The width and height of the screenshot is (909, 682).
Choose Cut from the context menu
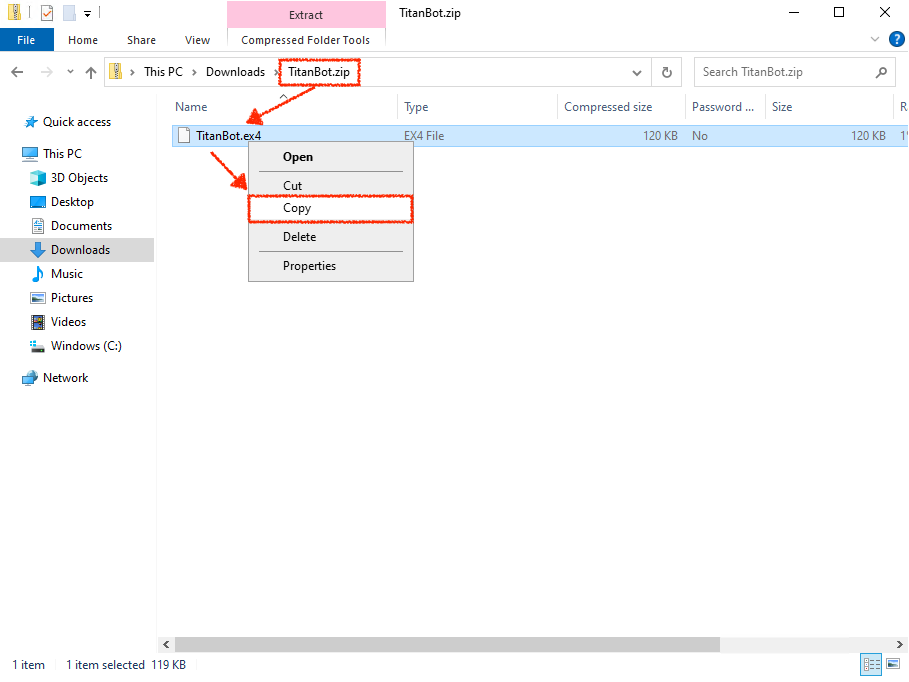(330, 186)
